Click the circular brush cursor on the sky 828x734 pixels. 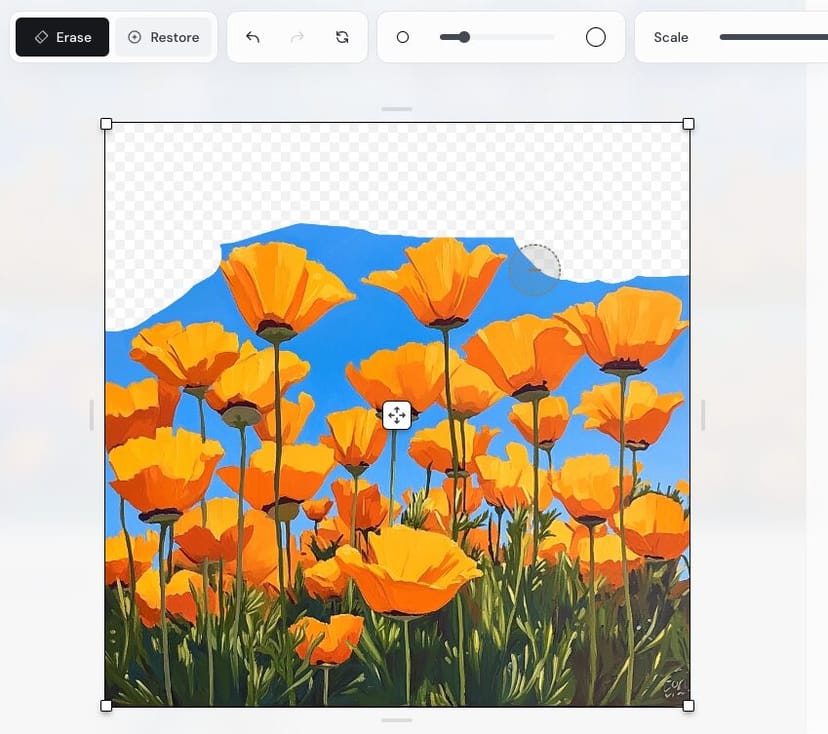coord(535,270)
